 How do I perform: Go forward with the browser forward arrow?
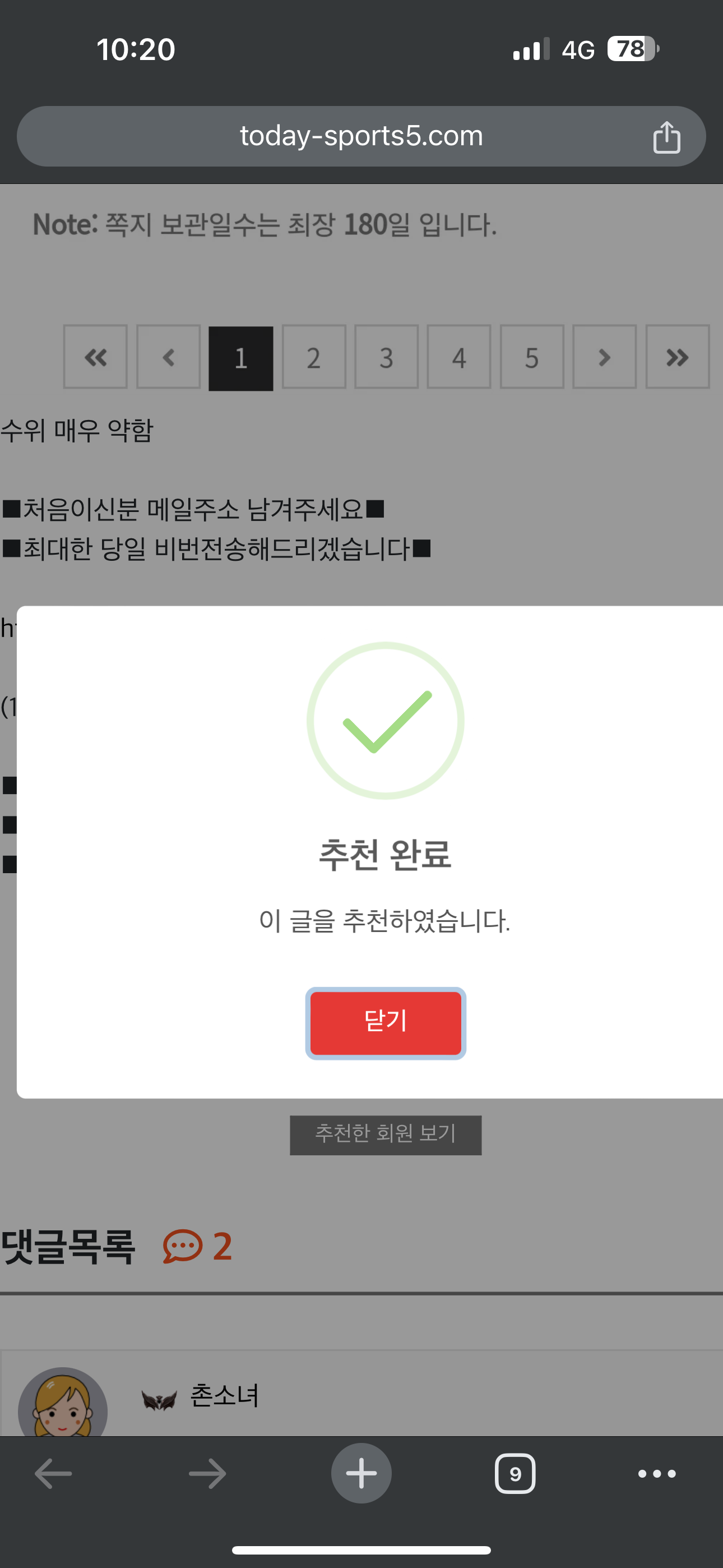pyautogui.click(x=207, y=1474)
